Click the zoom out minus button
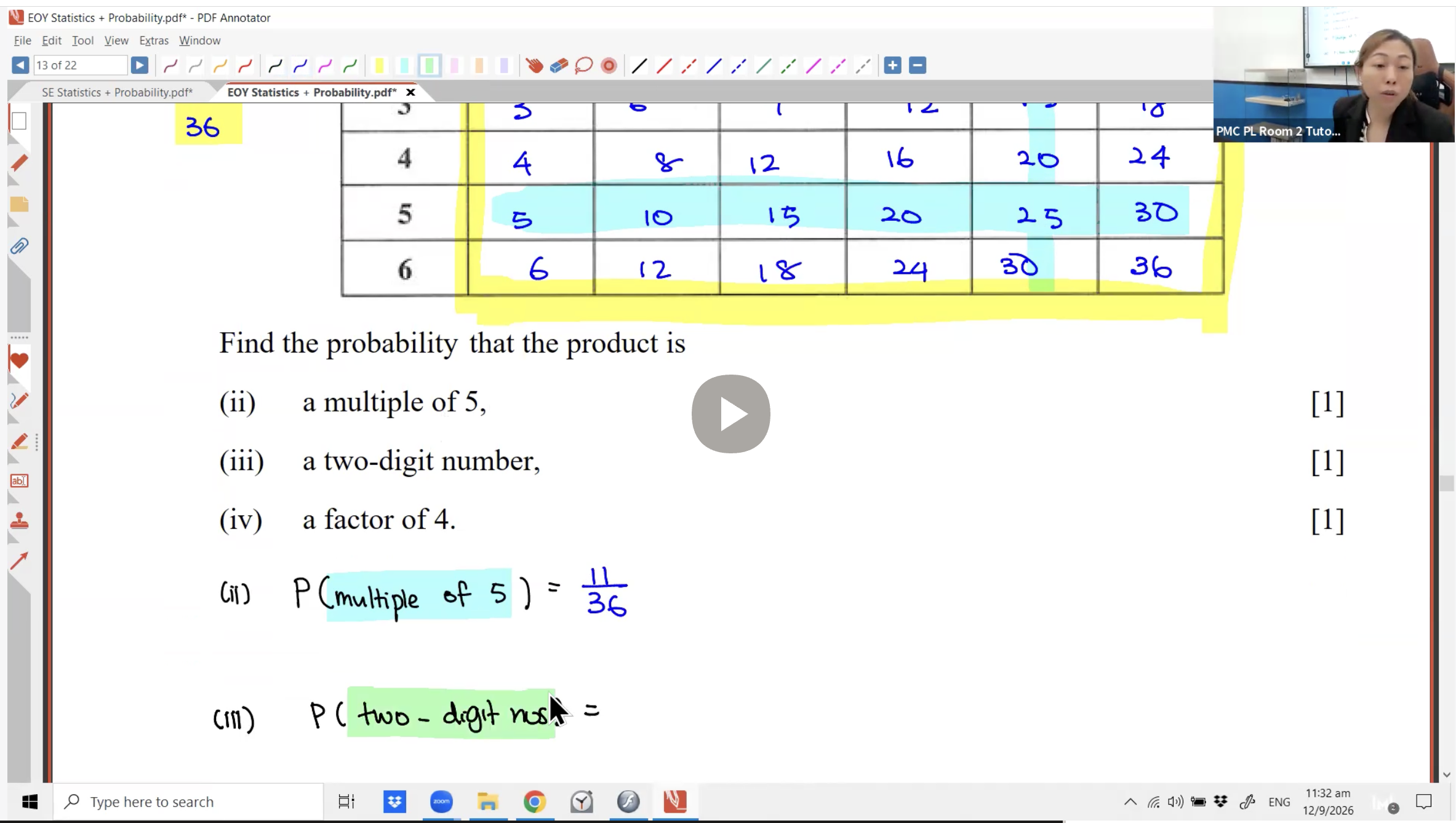Image resolution: width=1456 pixels, height=823 pixels. tap(918, 65)
